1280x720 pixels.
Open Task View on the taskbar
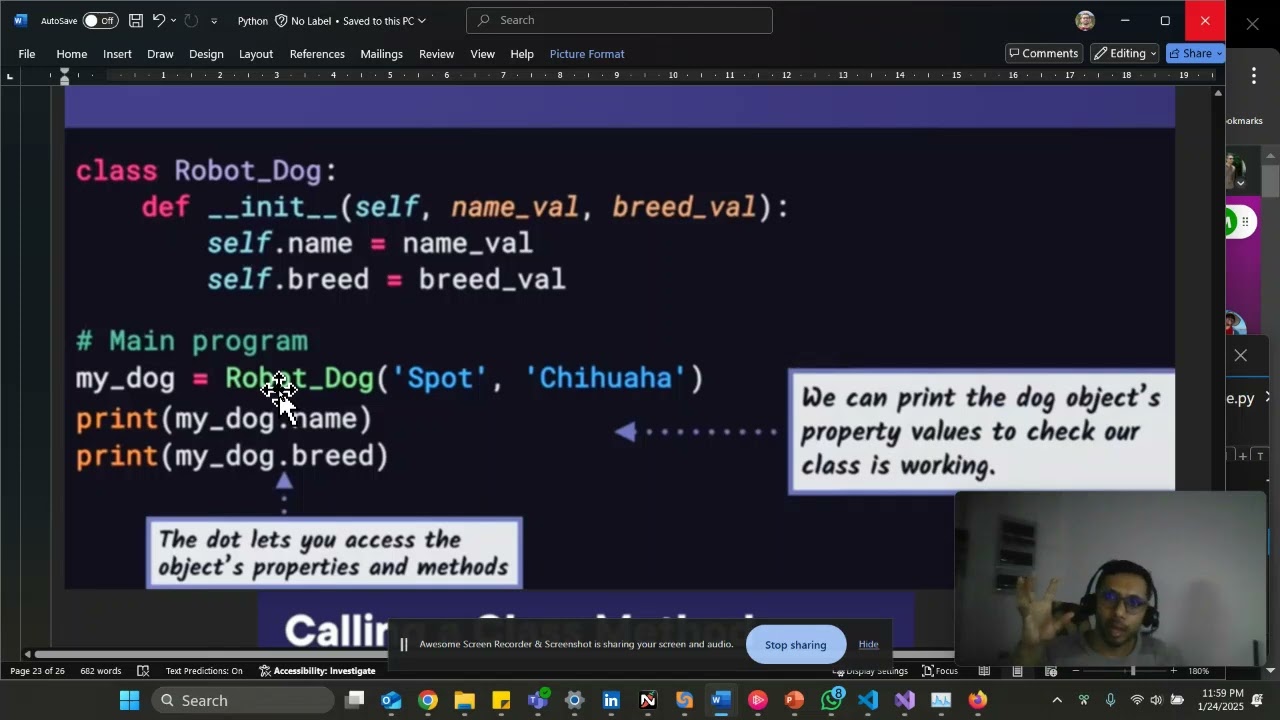[355, 700]
